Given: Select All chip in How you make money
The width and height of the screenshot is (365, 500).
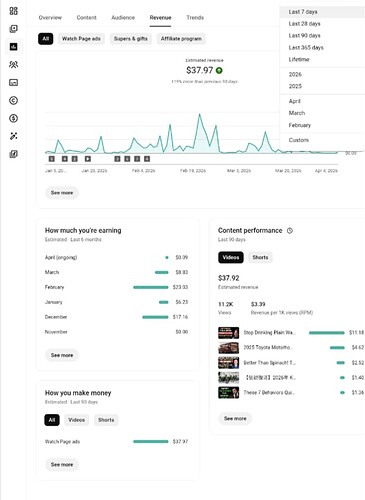Looking at the screenshot, I should 52,420.
